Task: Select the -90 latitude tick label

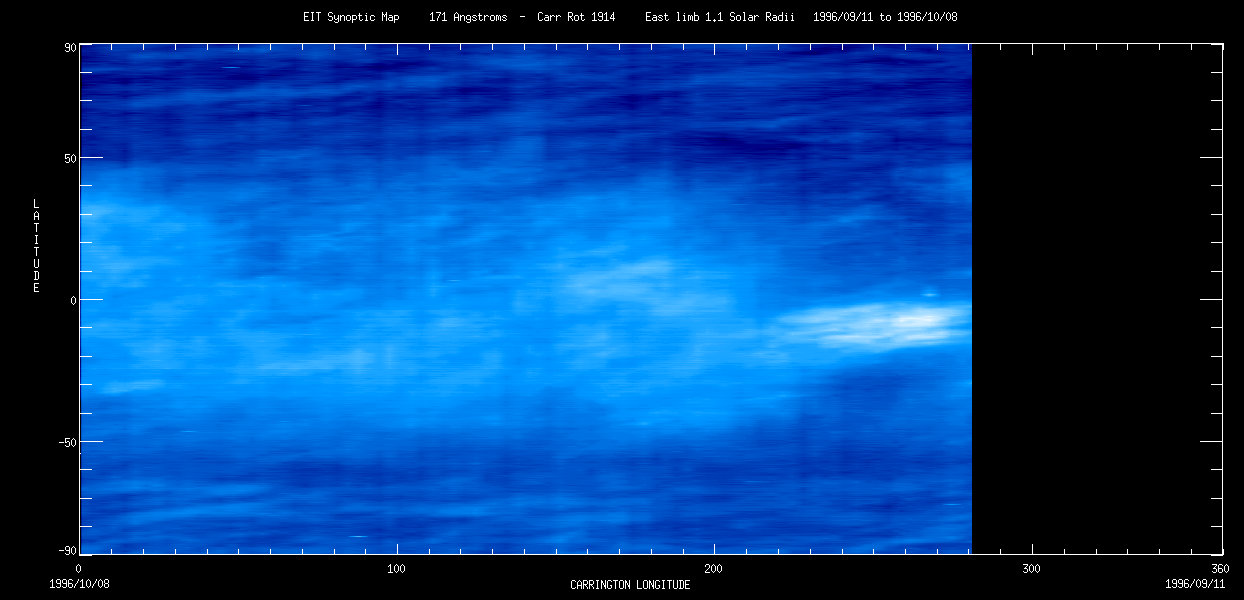Action: coord(68,551)
